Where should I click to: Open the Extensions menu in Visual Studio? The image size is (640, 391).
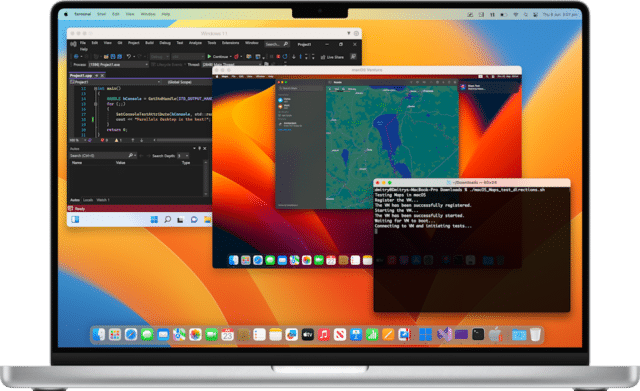coord(230,42)
